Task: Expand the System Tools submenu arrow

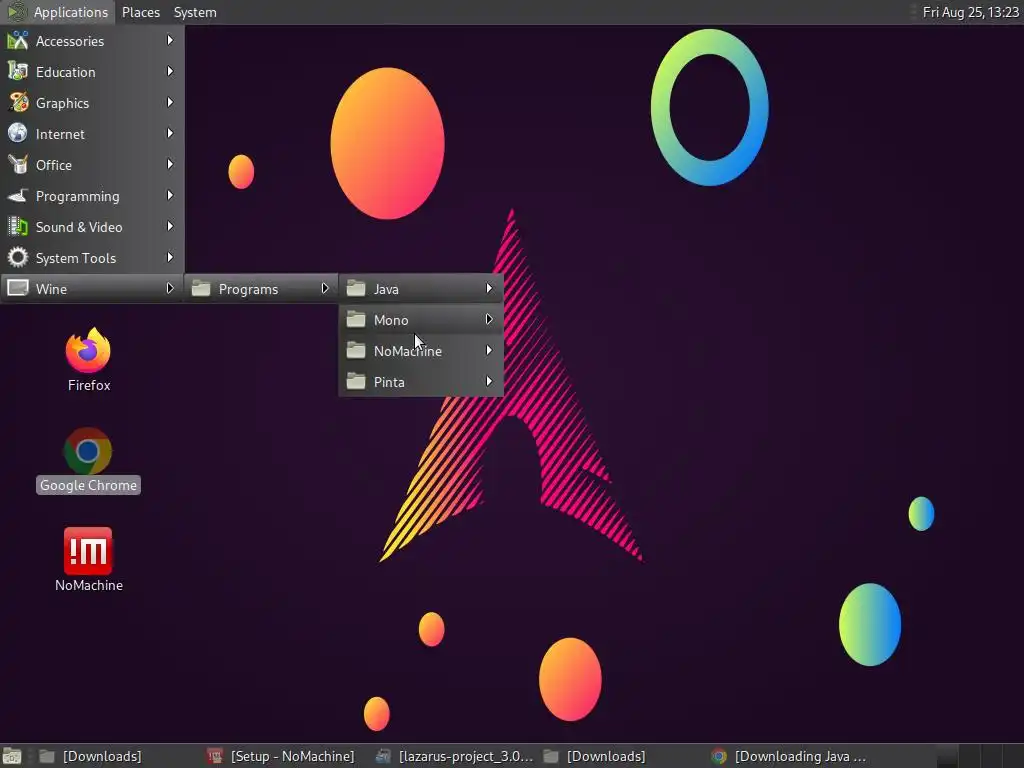Action: 170,257
